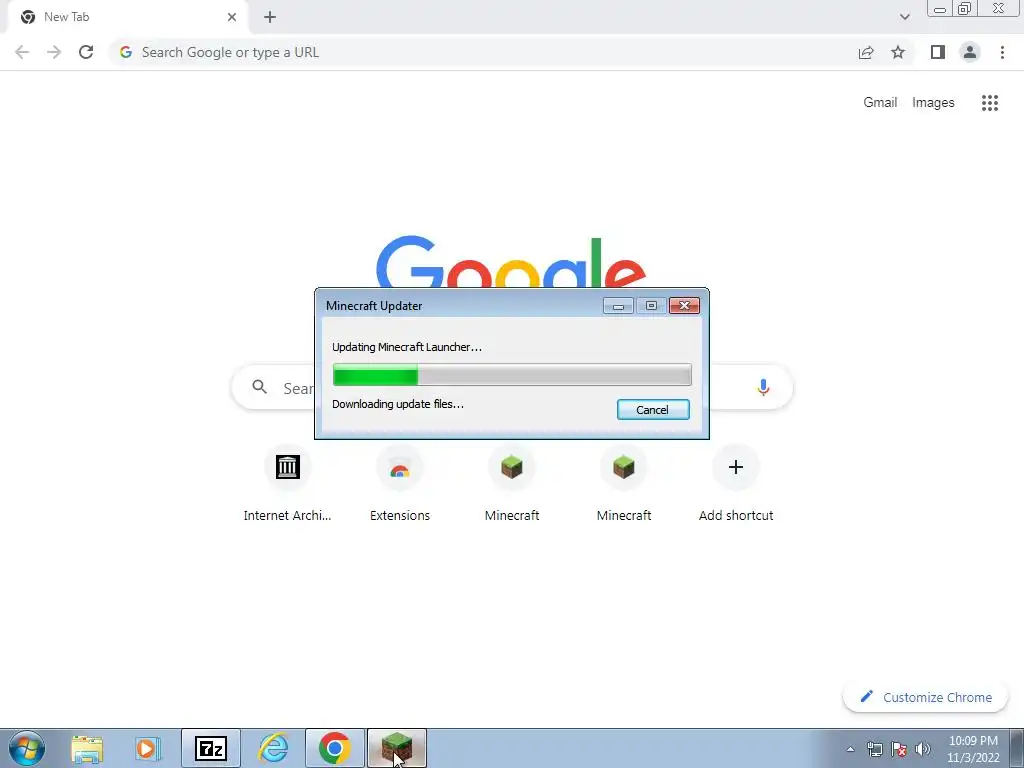Screen dimensions: 1024x768
Task: Open Action Center flag icon
Action: tap(899, 750)
